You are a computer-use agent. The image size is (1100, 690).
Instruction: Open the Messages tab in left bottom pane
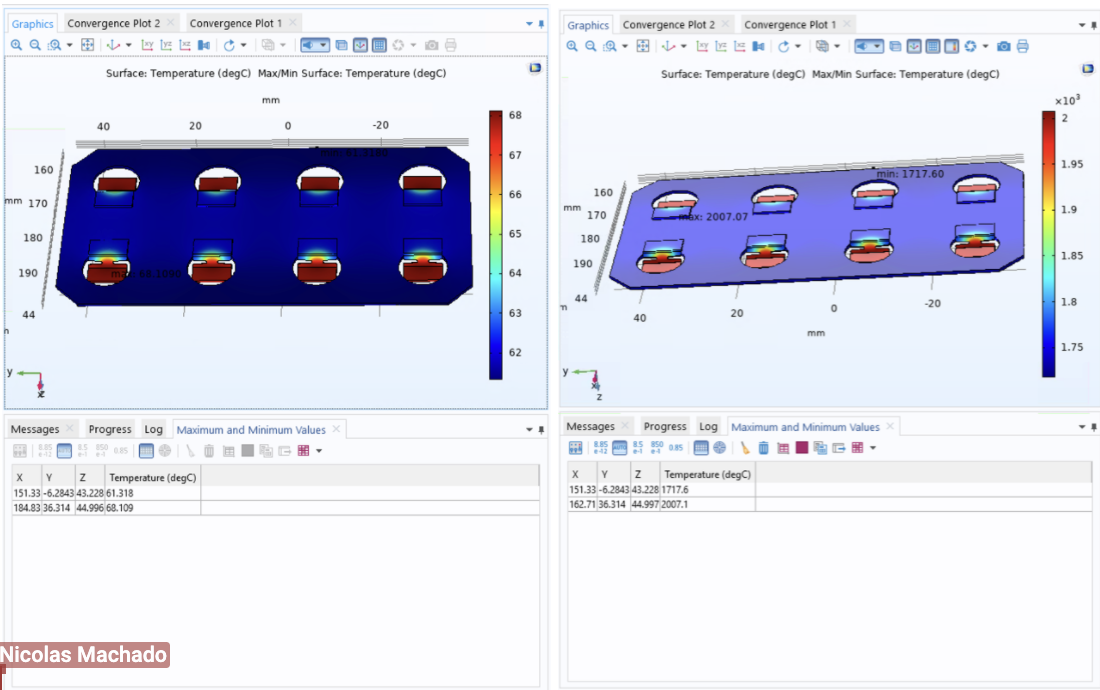[35, 429]
